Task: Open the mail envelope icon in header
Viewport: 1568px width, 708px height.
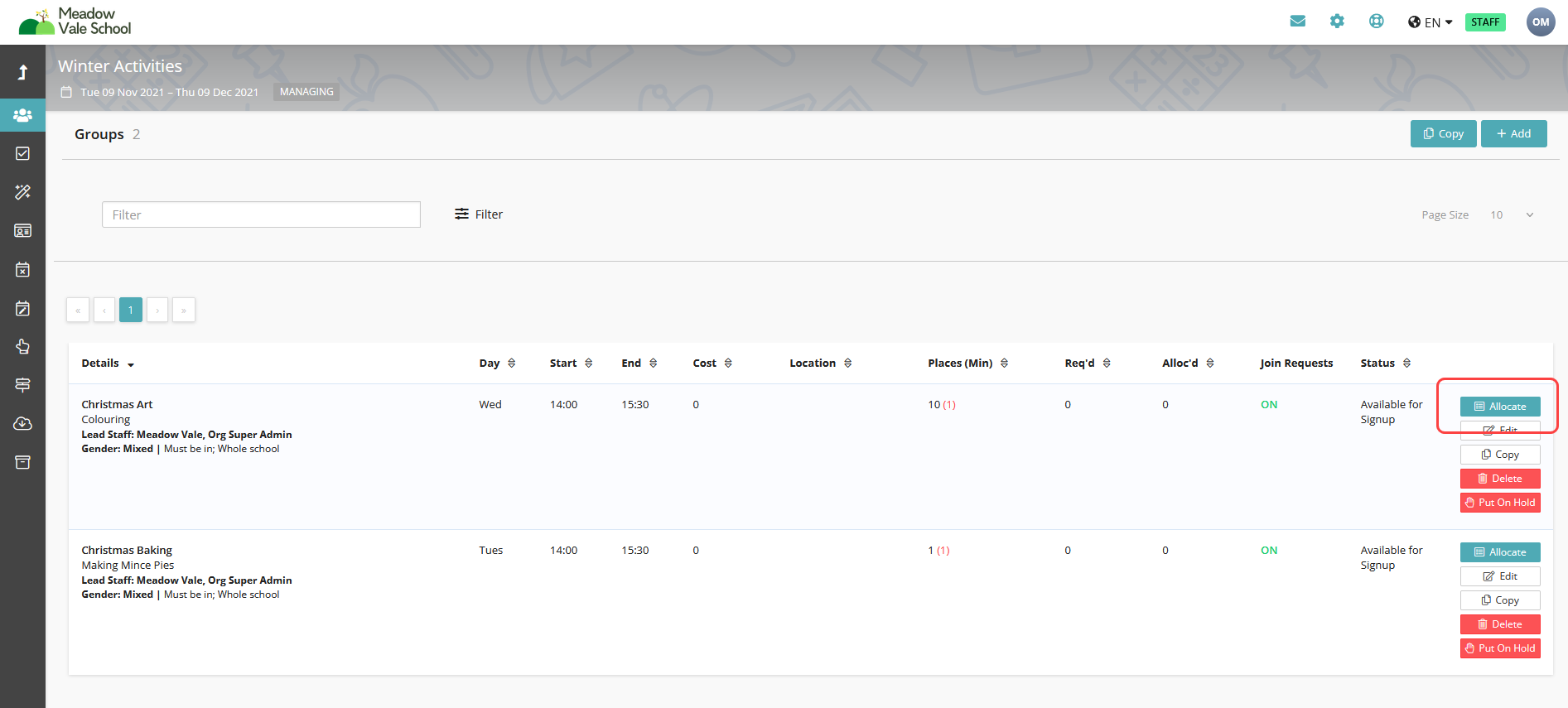Action: (1297, 22)
